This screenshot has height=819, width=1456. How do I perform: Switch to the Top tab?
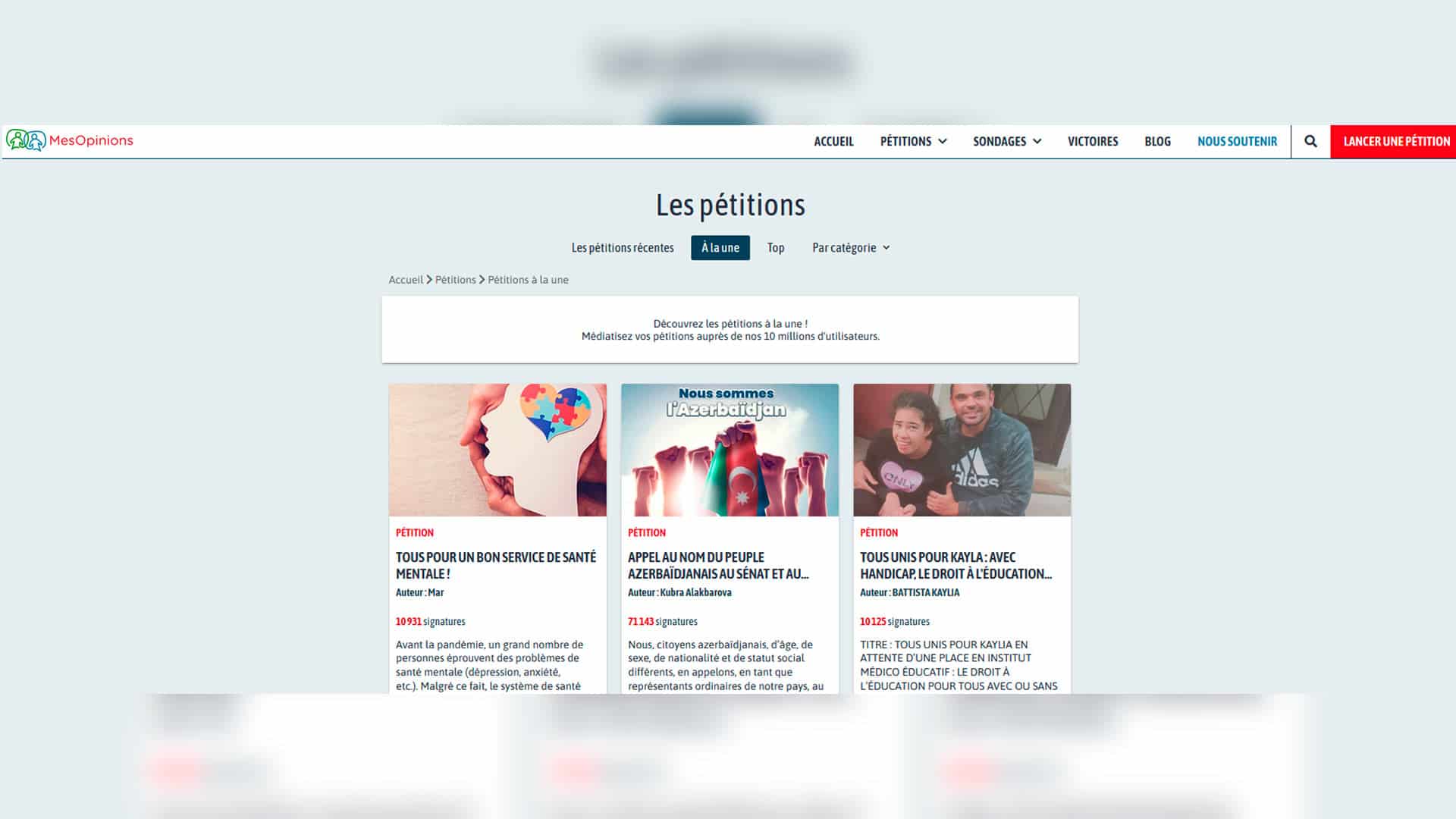(x=775, y=248)
